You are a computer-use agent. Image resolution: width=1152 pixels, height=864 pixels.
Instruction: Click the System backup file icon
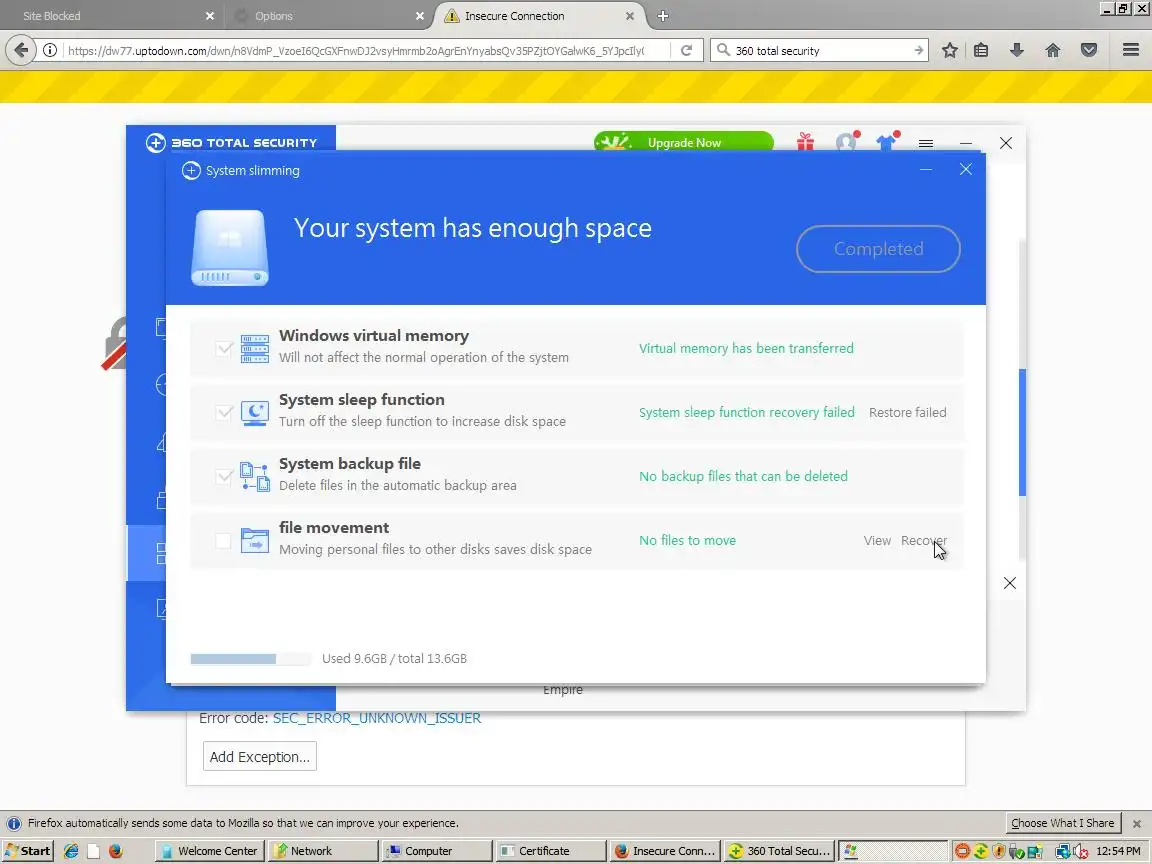[255, 476]
